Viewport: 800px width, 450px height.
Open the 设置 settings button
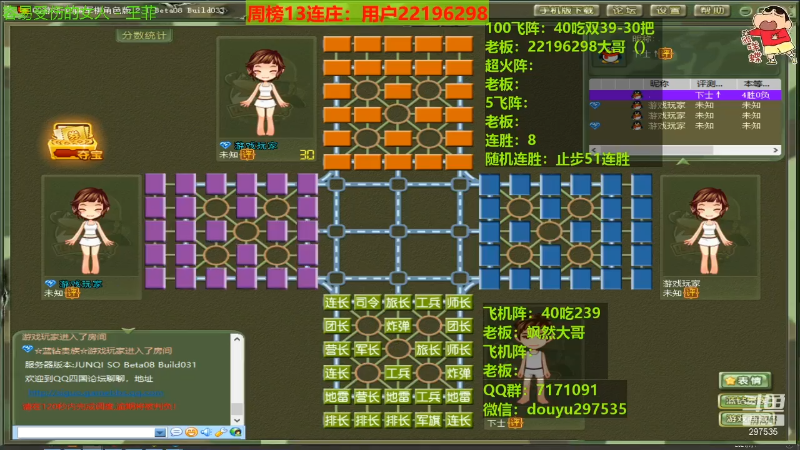668,10
